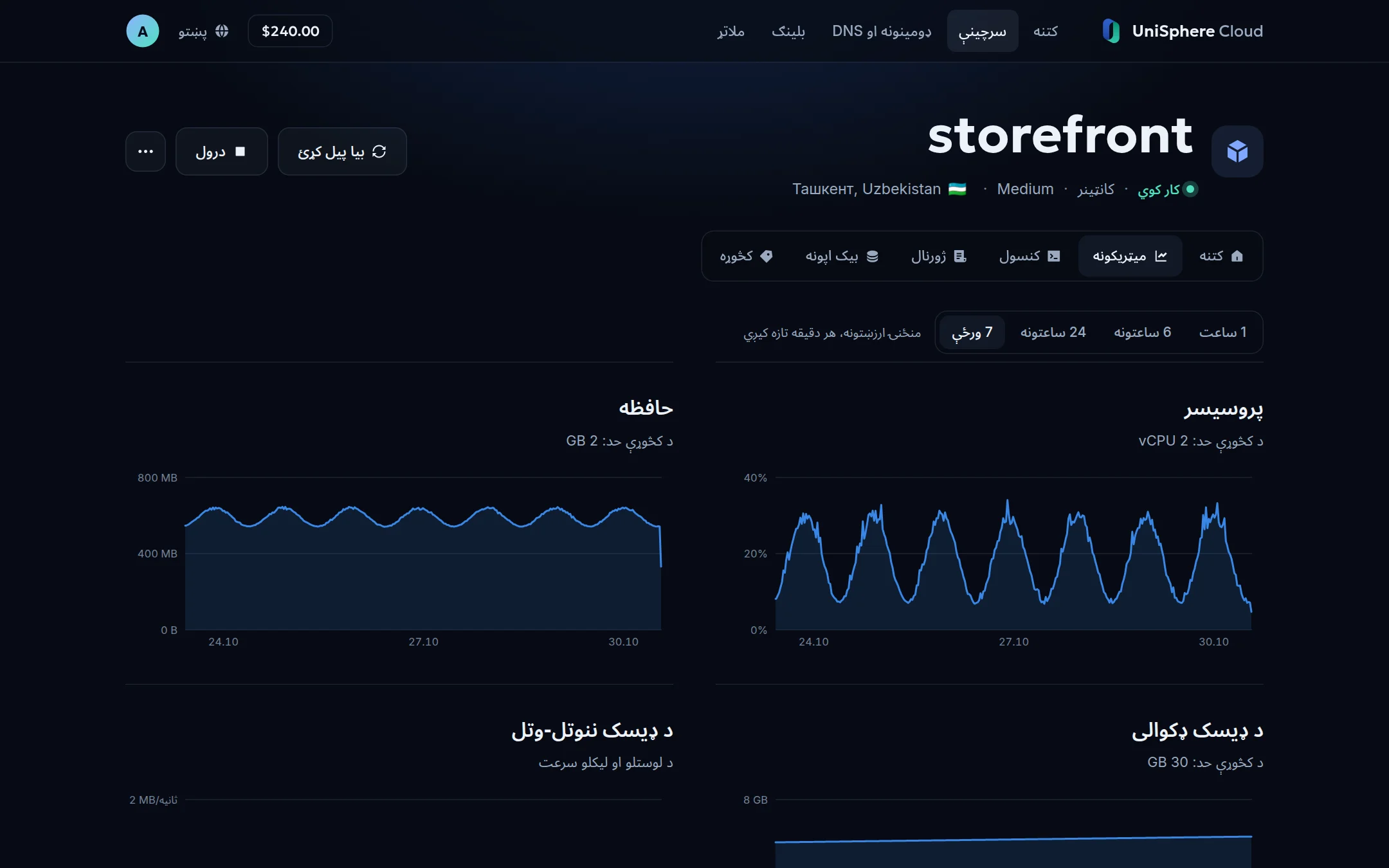Click the UniSphere Cloud logo icon
Screen dimensions: 1389x868
pos(1111,31)
